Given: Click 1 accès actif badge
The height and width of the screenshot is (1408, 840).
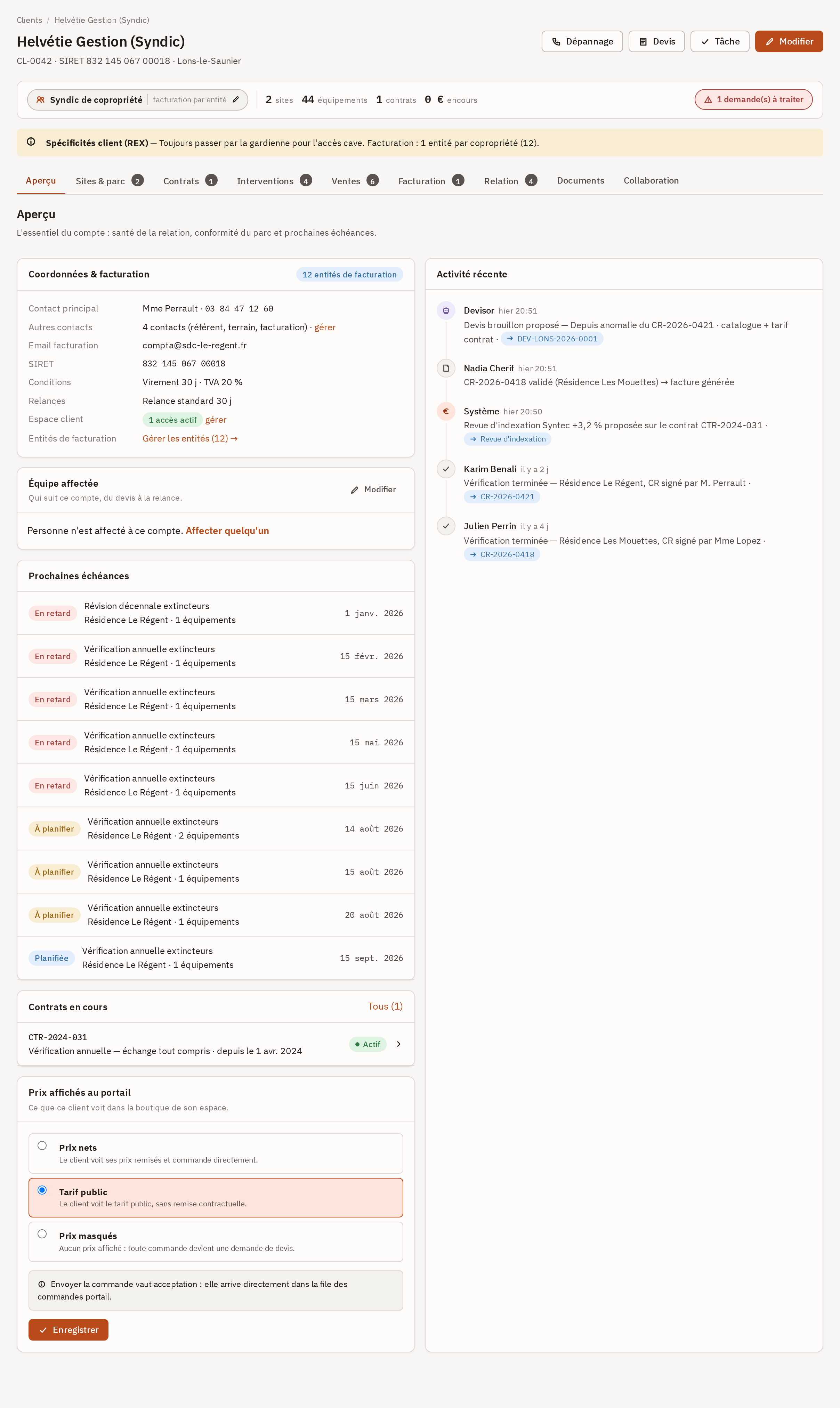Looking at the screenshot, I should [172, 420].
